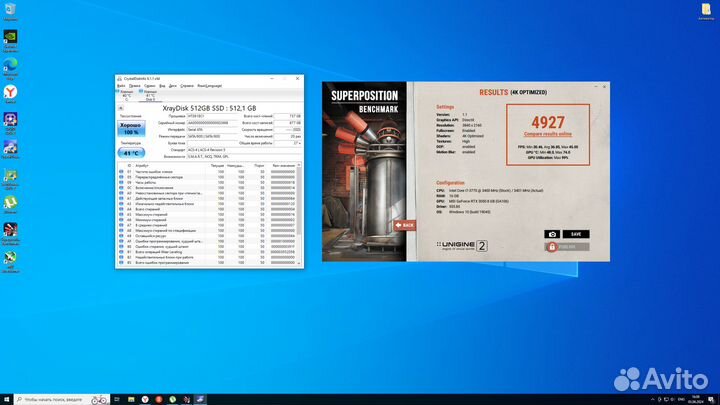Open File Explorer from the taskbar
This screenshot has height=405, width=720.
[131, 399]
